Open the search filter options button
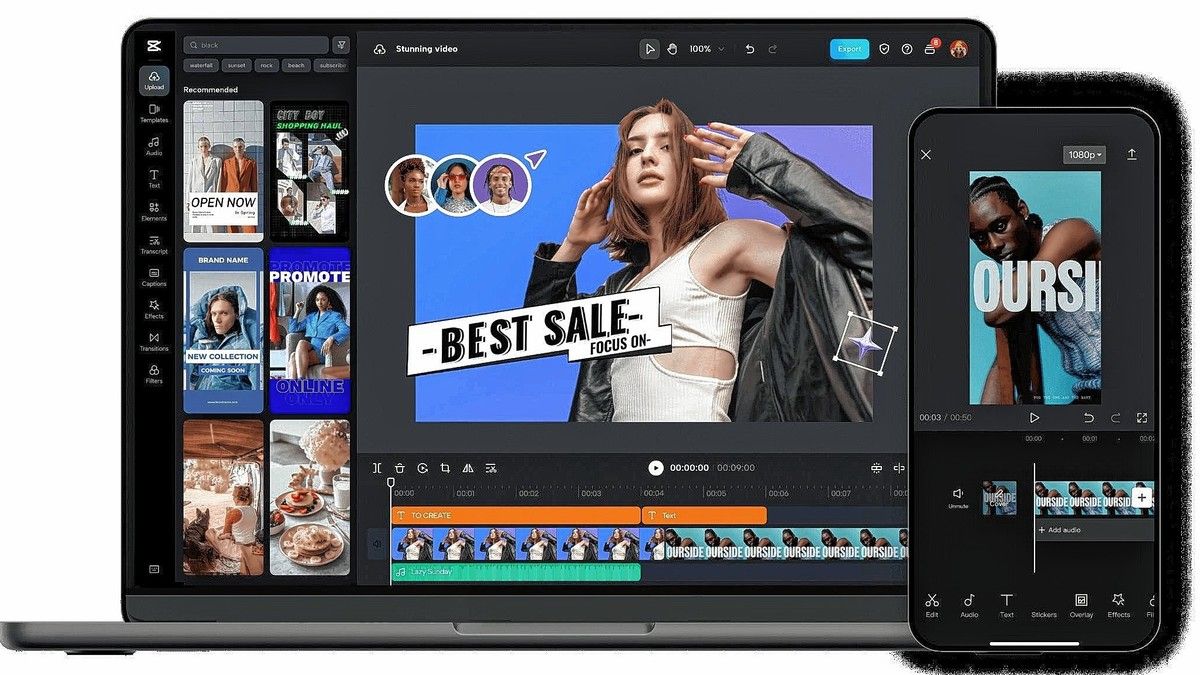 pyautogui.click(x=341, y=45)
